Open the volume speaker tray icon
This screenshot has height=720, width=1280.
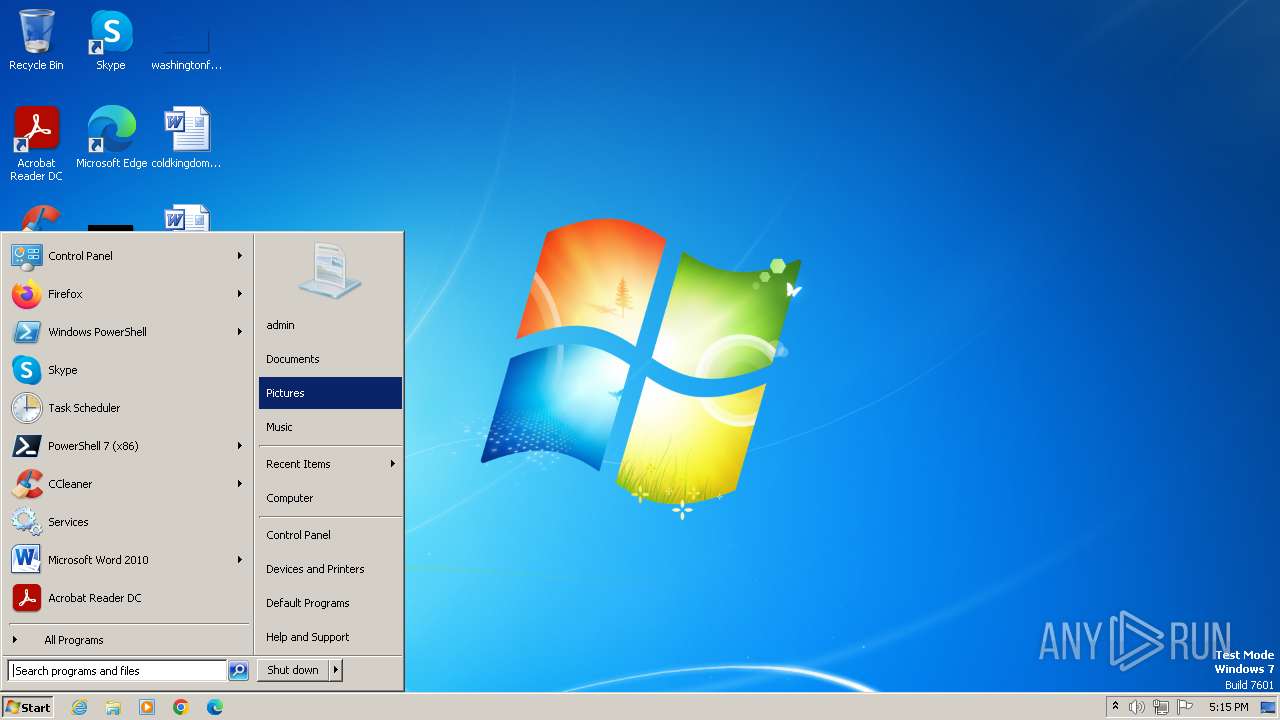(x=1137, y=707)
